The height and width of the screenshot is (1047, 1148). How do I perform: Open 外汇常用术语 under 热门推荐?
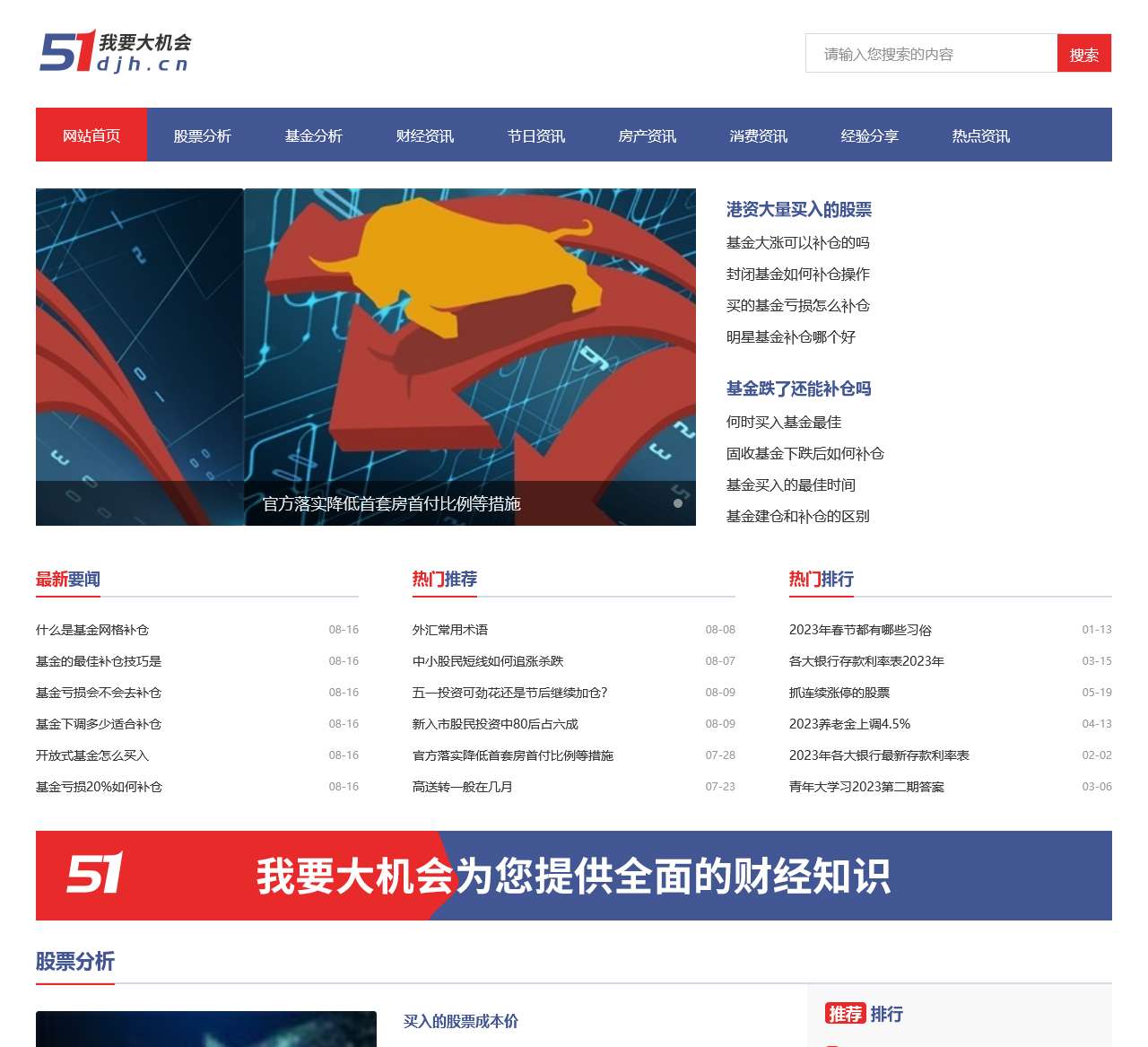(x=451, y=630)
